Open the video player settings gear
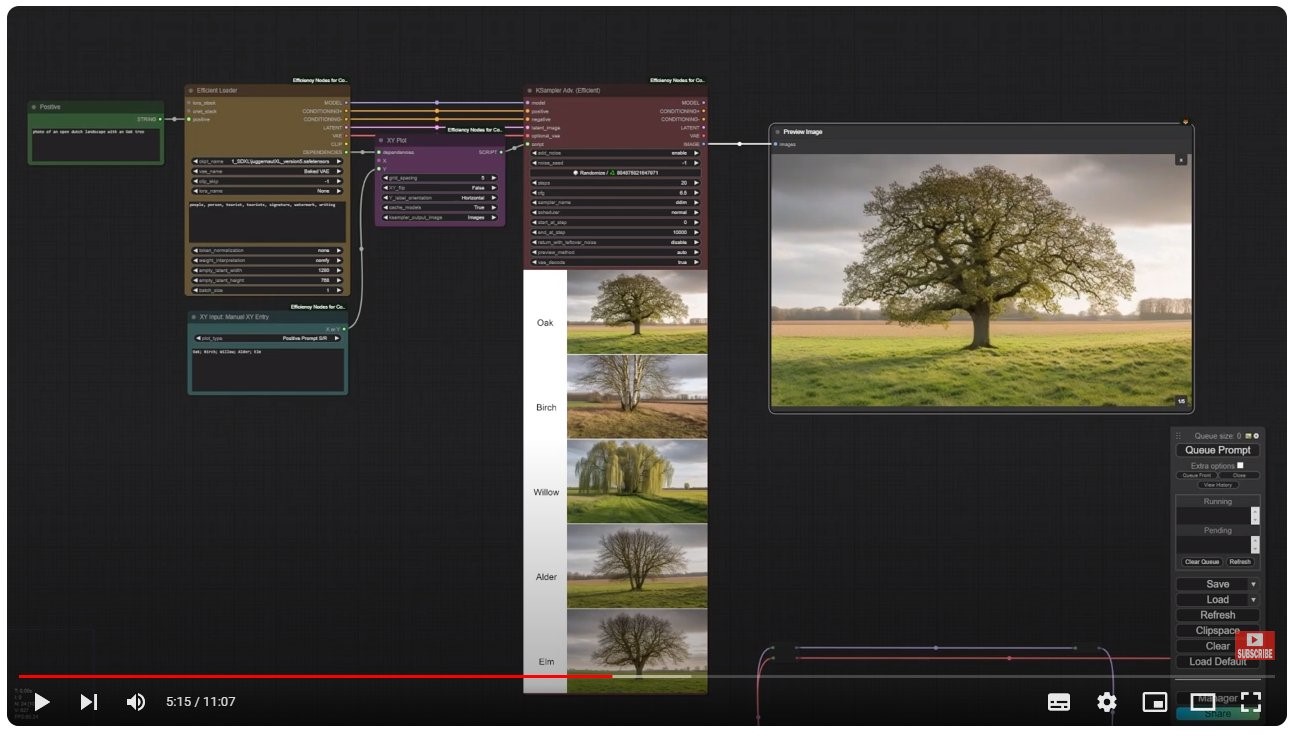Viewport: 1293px width, 738px height. (1107, 702)
